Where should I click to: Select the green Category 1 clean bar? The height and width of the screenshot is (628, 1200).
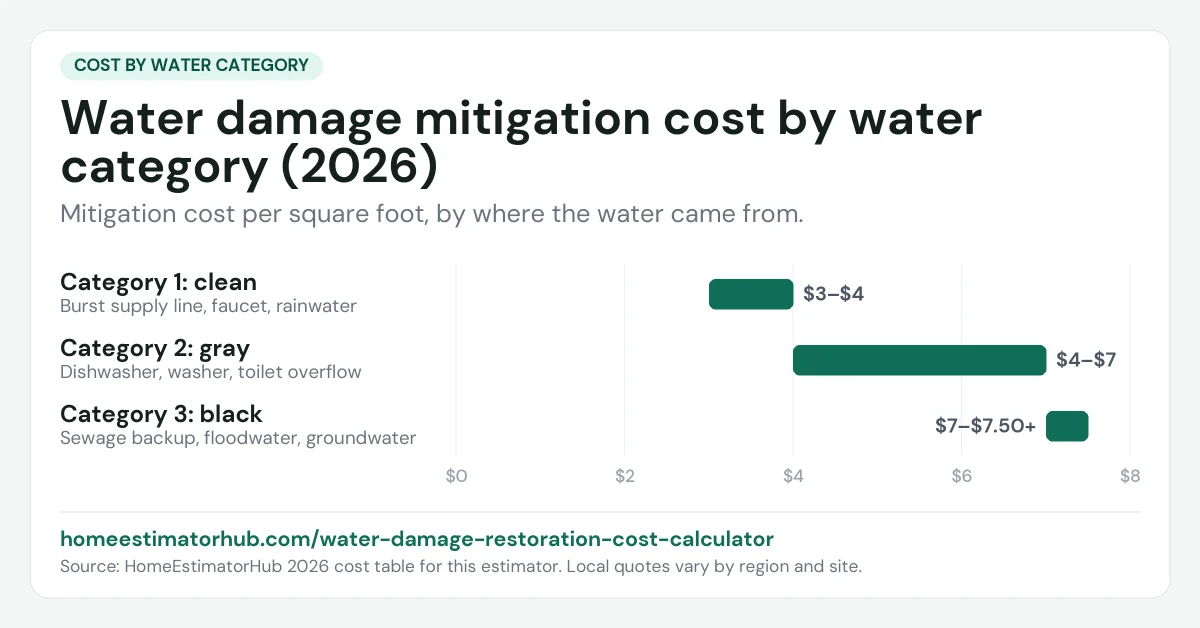click(x=751, y=294)
